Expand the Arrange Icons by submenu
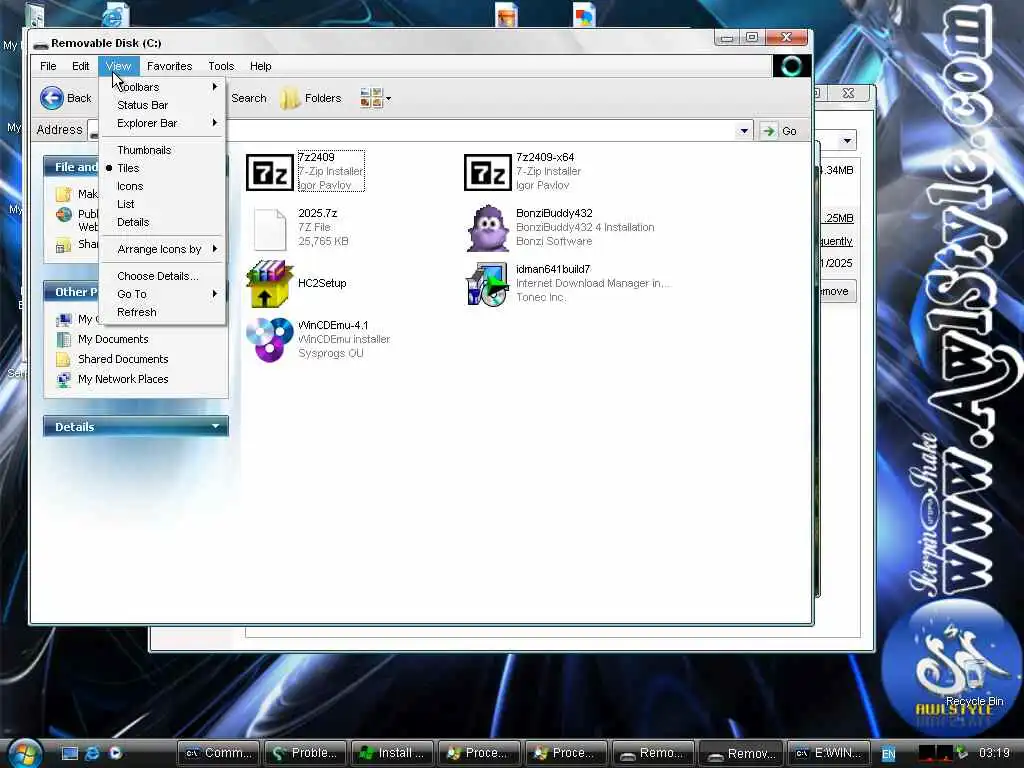The image size is (1024, 768). (x=161, y=249)
